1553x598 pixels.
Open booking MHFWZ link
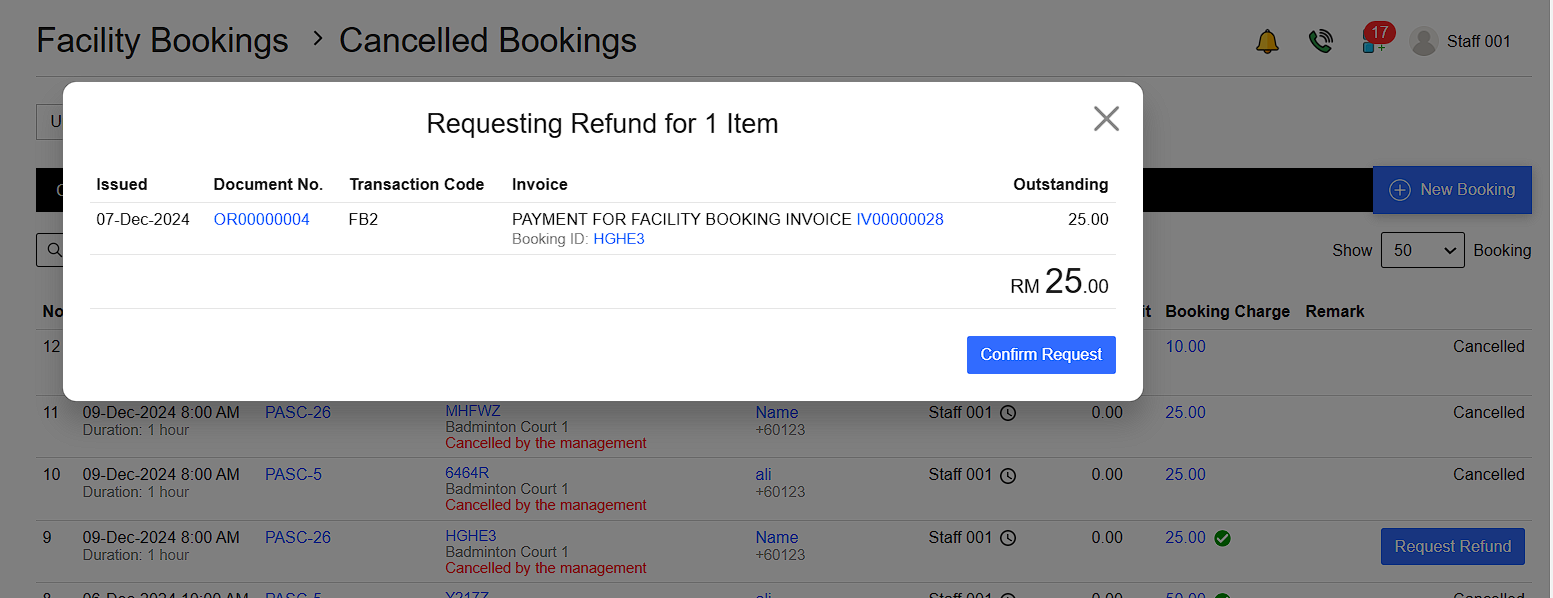472,411
